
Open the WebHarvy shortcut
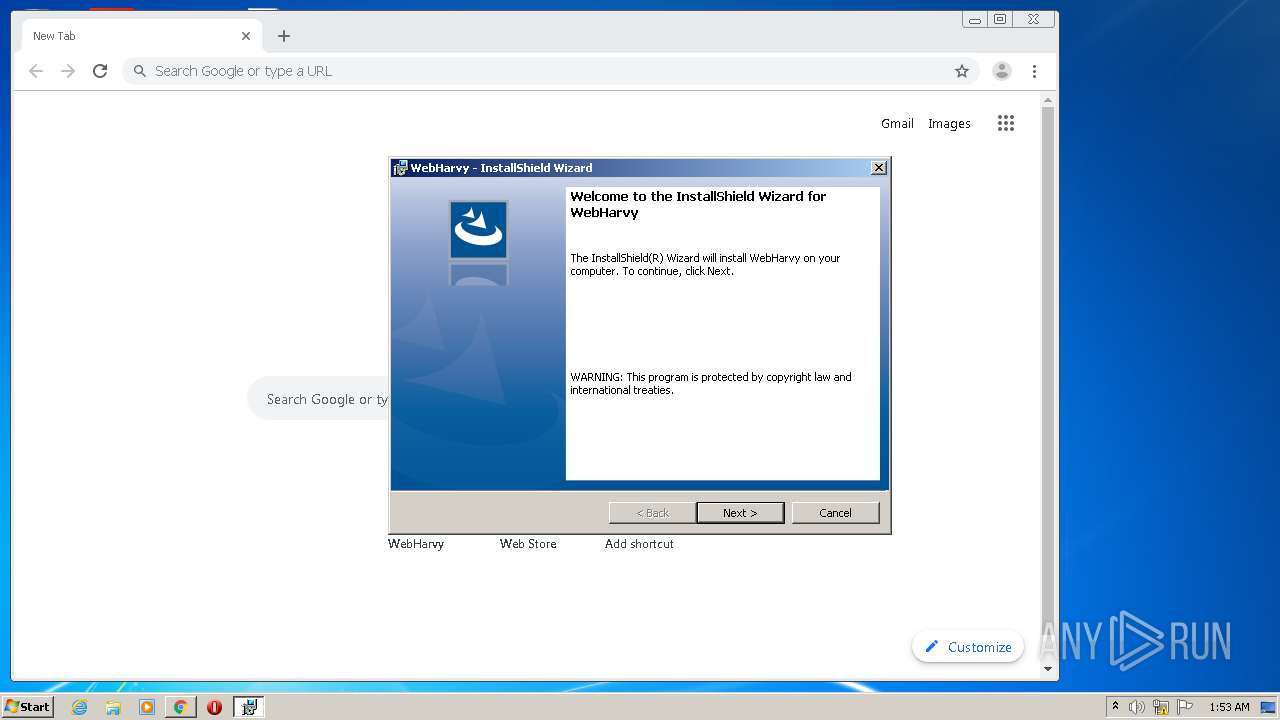pyautogui.click(x=416, y=544)
